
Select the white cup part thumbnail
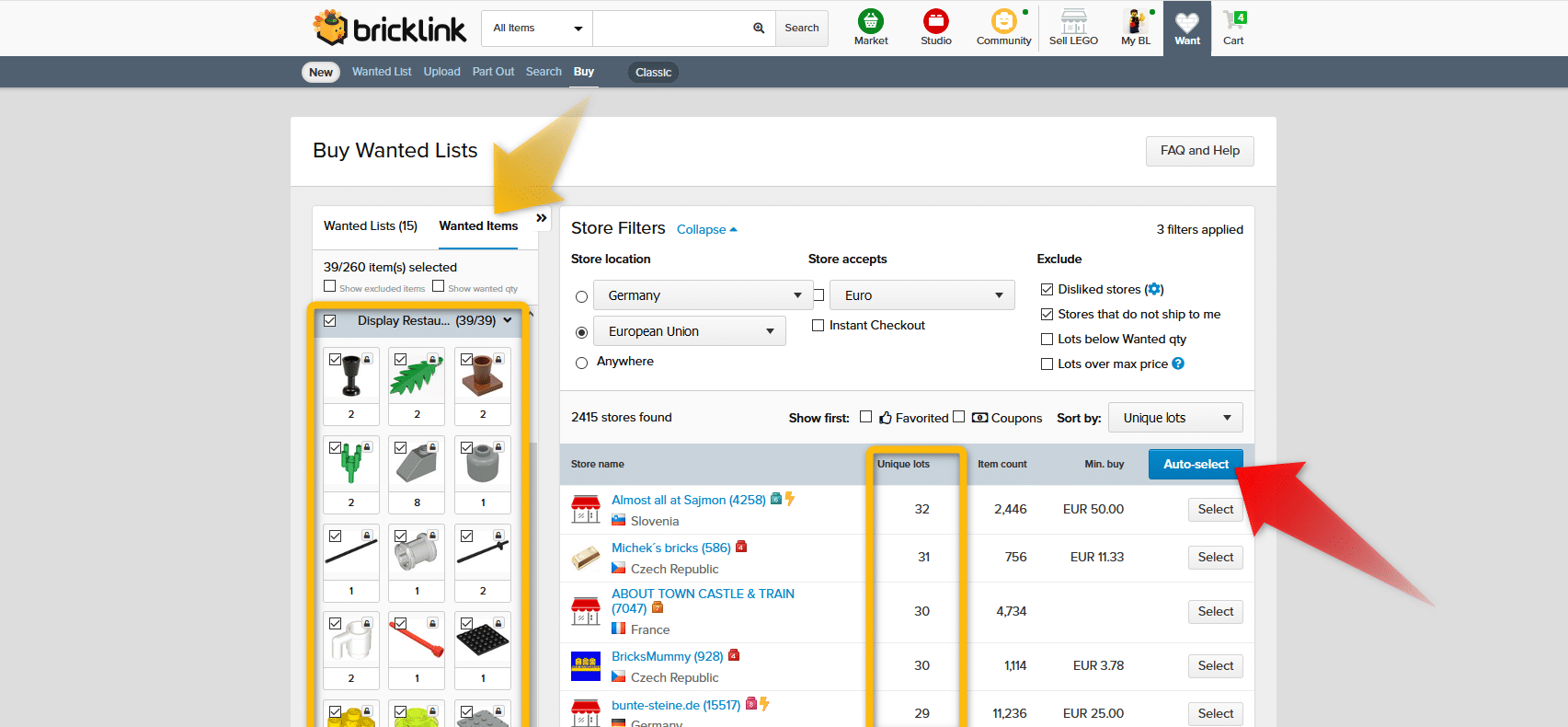351,640
